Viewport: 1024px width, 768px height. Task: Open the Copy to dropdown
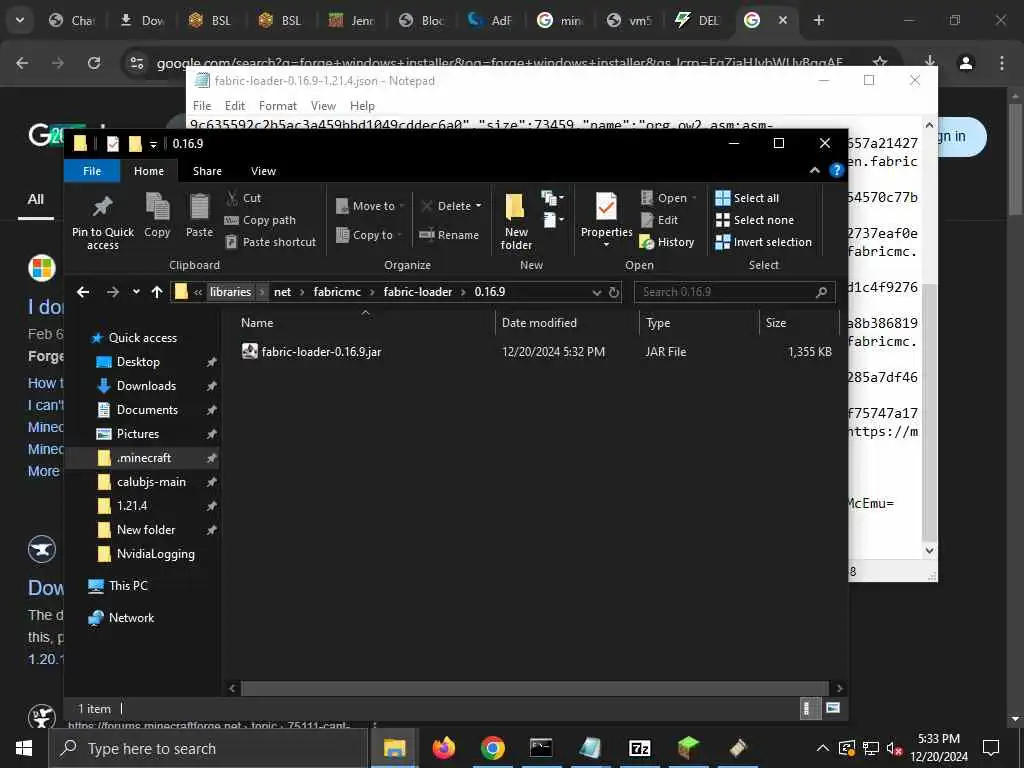click(x=369, y=235)
